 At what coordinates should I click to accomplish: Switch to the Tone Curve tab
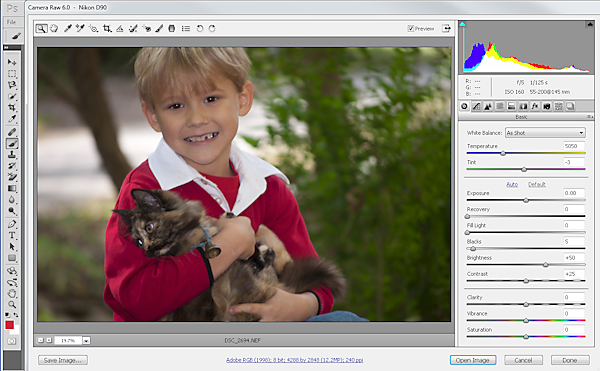pos(476,106)
